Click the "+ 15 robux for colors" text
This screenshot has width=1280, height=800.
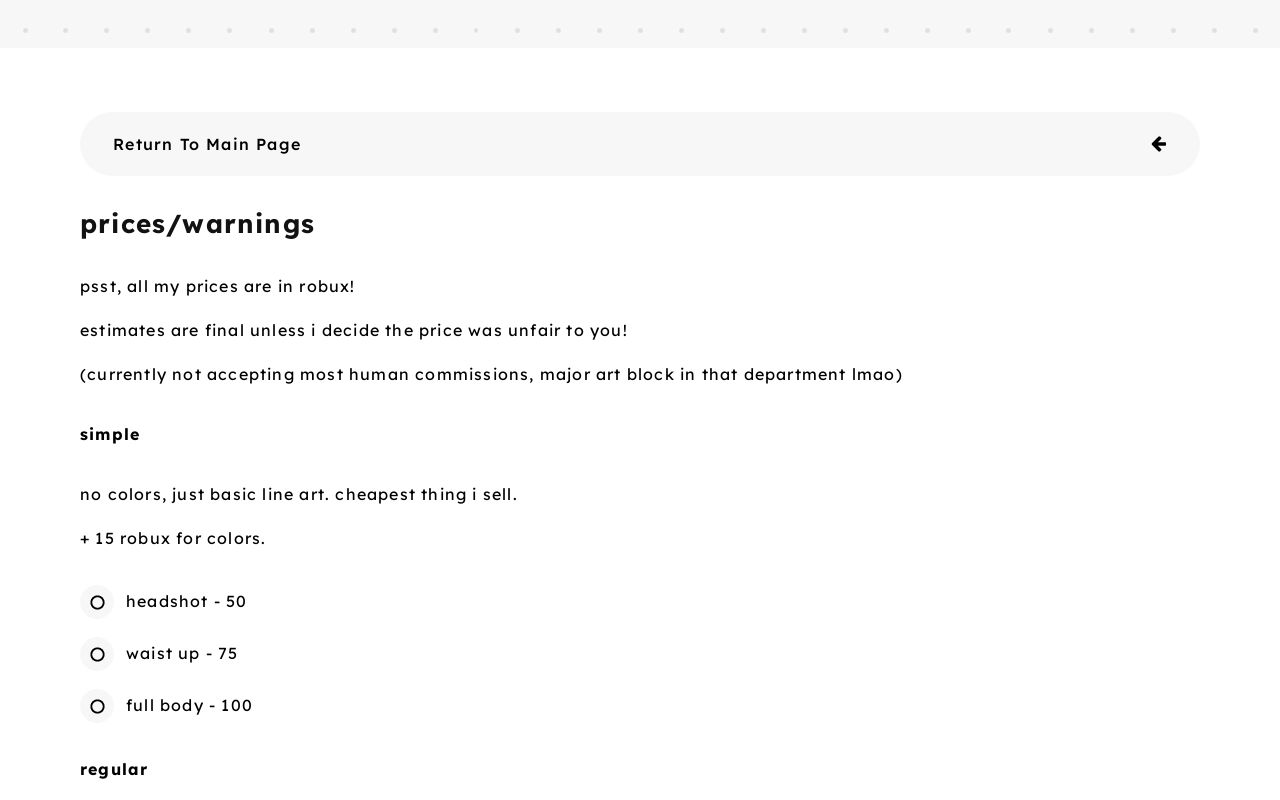[x=172, y=538]
